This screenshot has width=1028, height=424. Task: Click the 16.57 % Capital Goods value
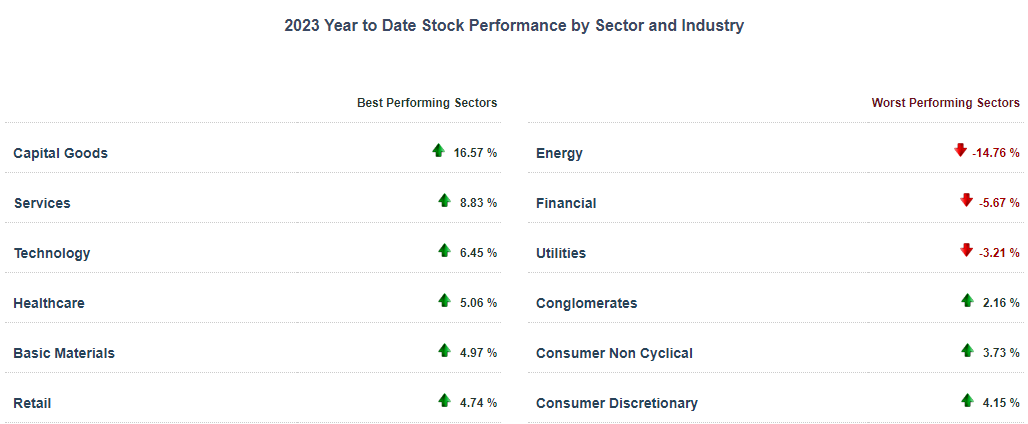pyautogui.click(x=475, y=153)
